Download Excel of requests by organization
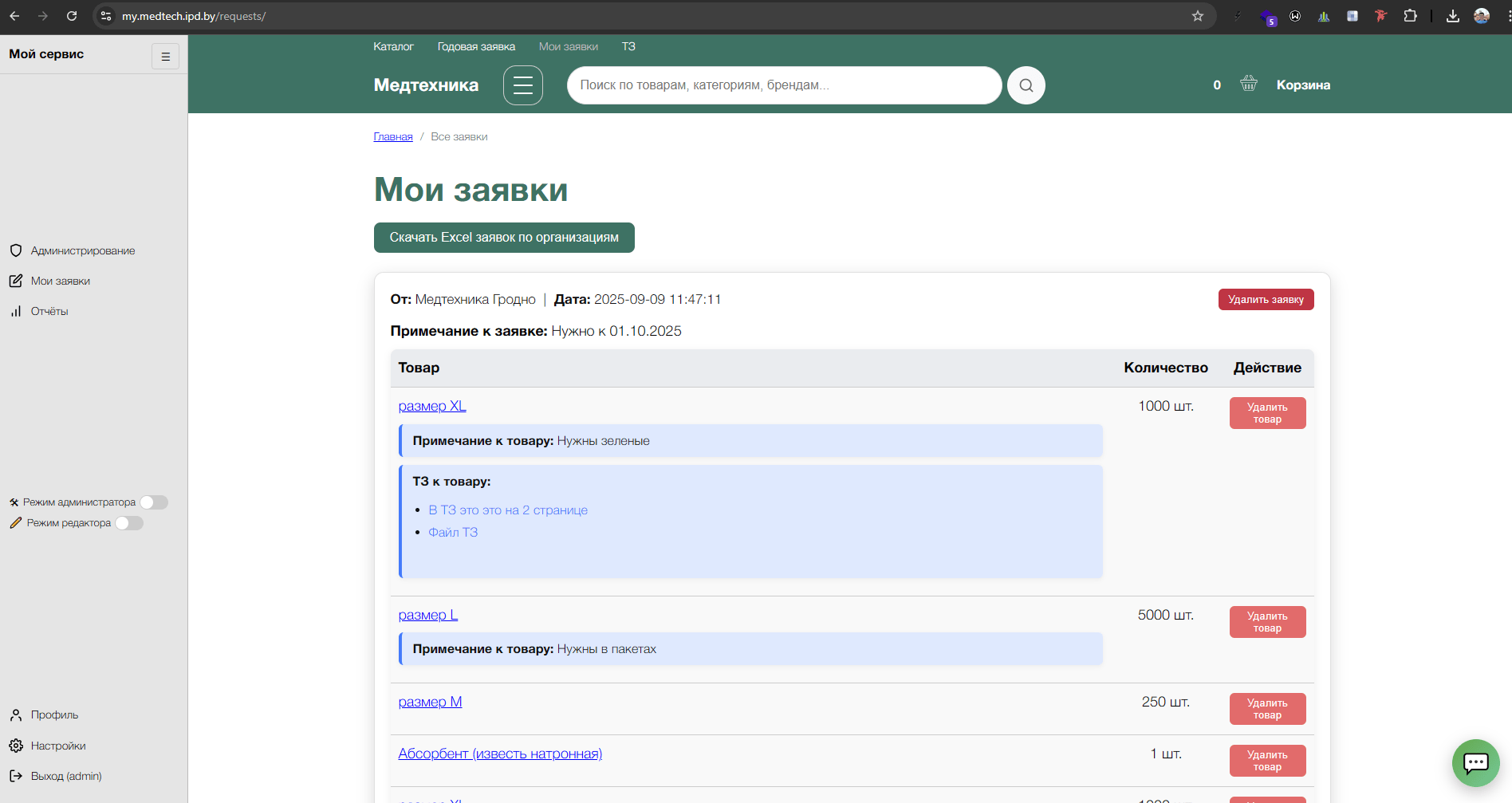 tap(504, 238)
